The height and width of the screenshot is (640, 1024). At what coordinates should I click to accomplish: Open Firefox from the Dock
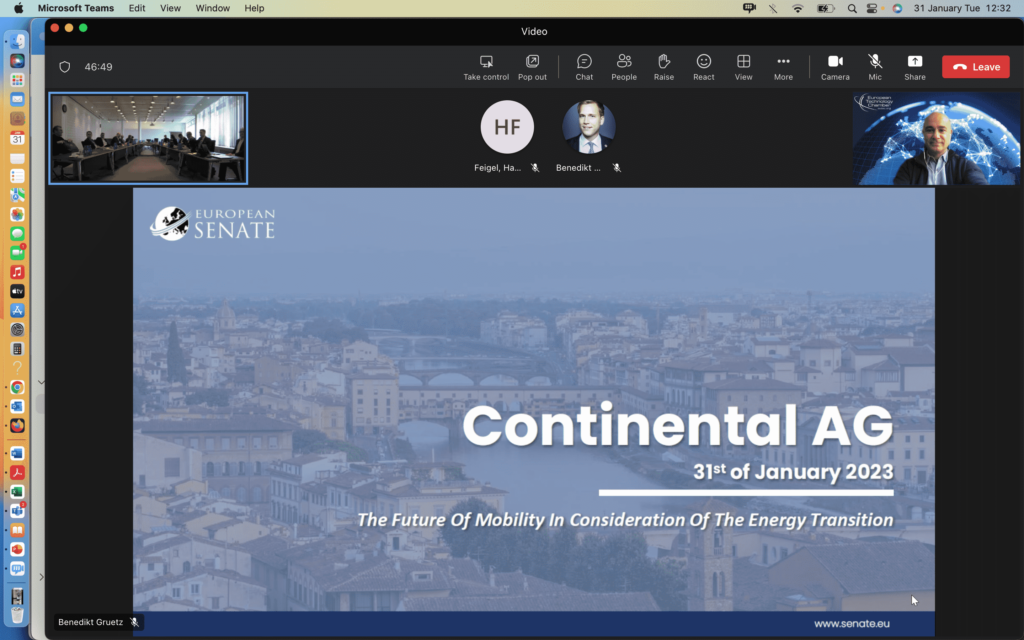(x=18, y=426)
